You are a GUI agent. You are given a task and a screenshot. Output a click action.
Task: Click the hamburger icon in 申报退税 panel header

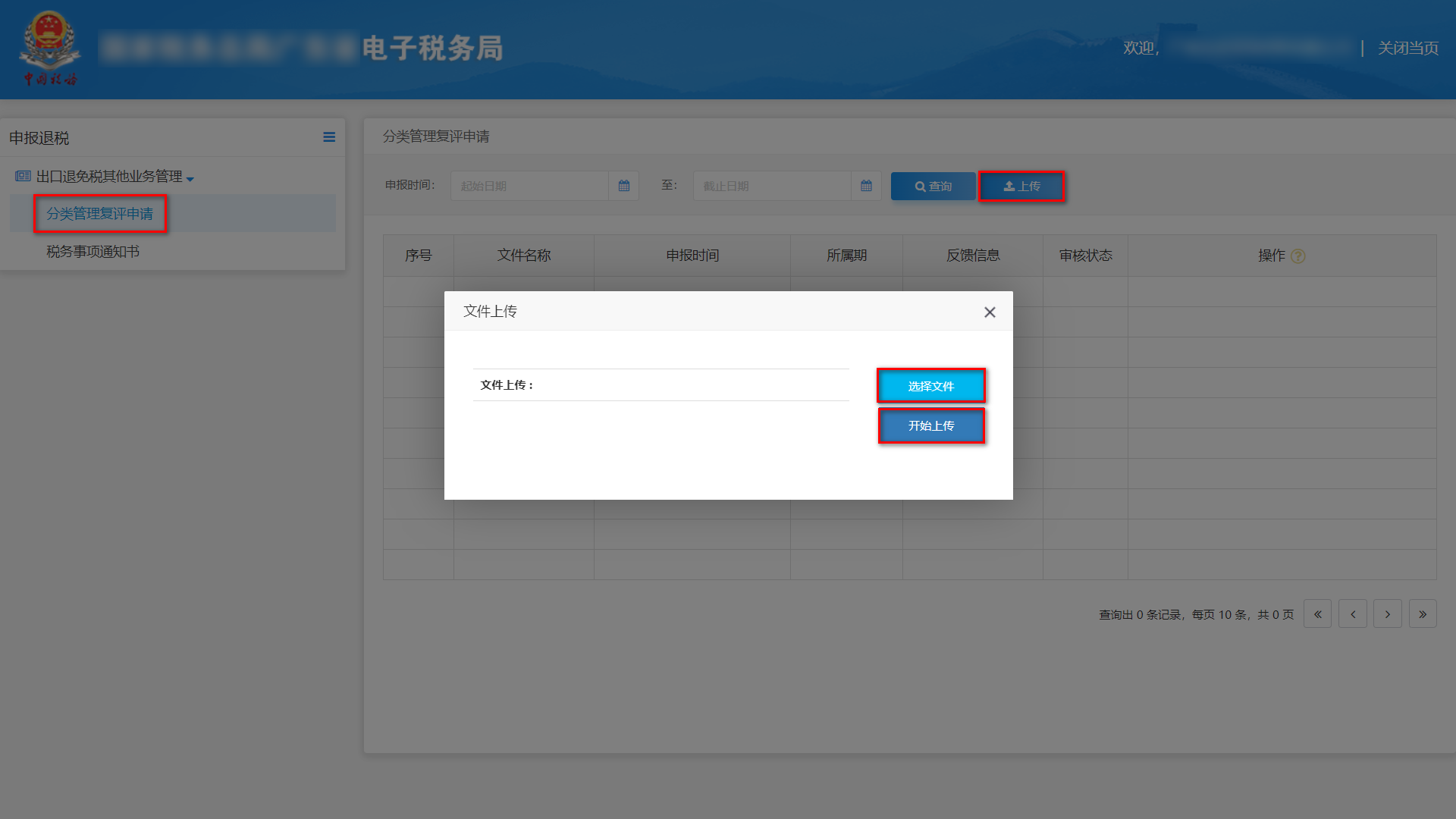(x=329, y=136)
